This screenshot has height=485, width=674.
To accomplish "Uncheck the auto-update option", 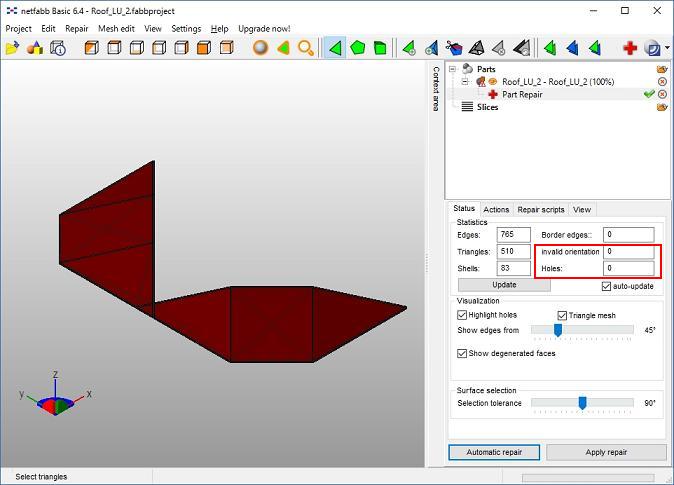I will tap(606, 286).
